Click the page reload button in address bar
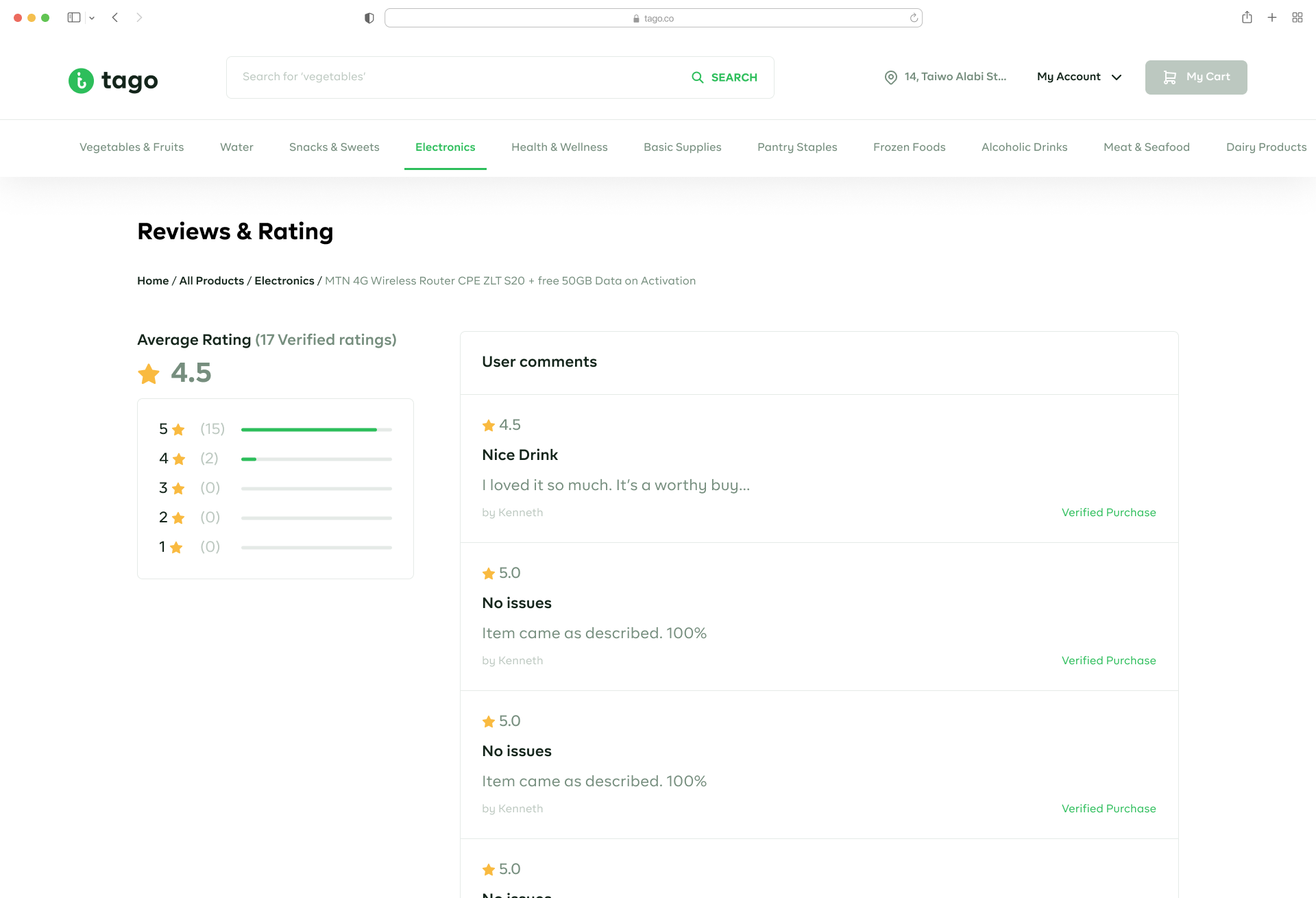The height and width of the screenshot is (898, 1316). point(913,17)
